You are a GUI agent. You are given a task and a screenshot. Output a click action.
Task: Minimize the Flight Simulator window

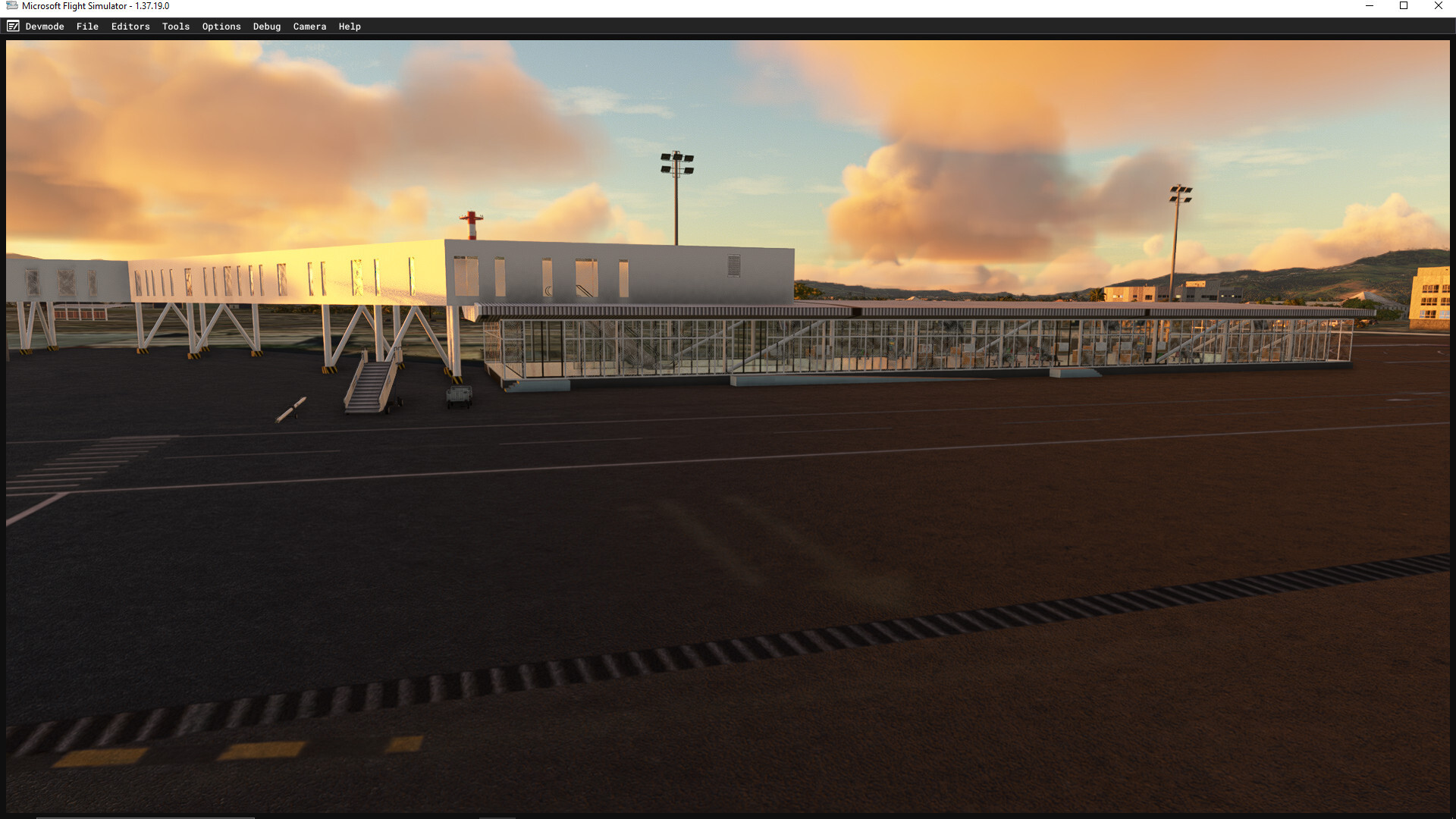[x=1370, y=5]
